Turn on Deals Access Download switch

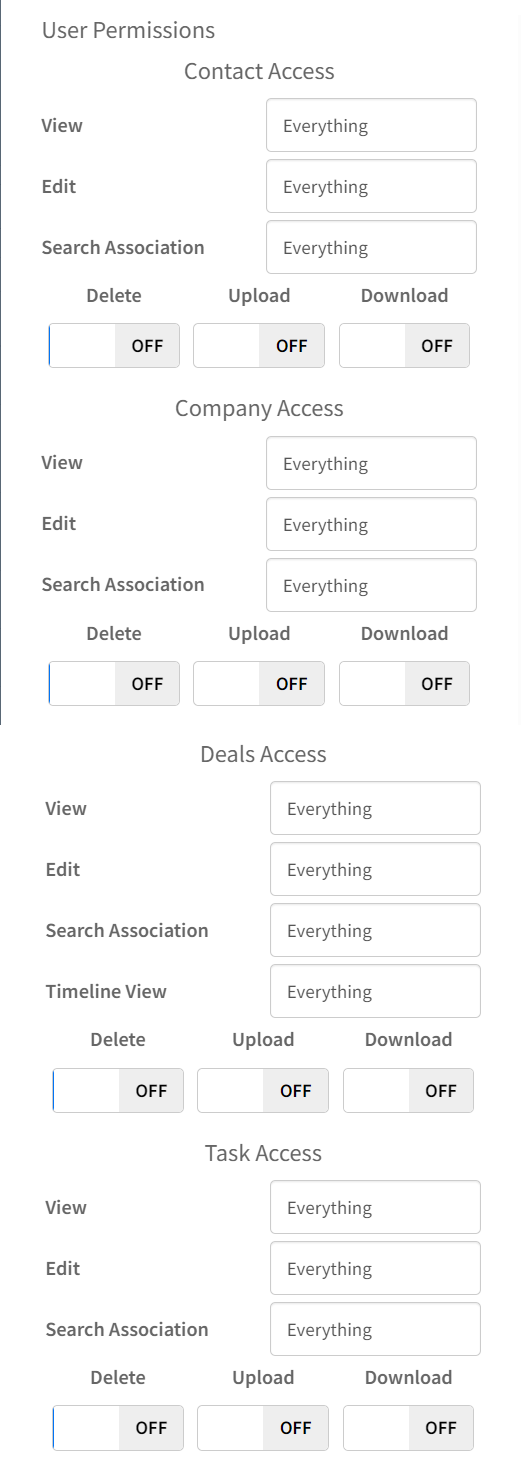coord(408,1091)
